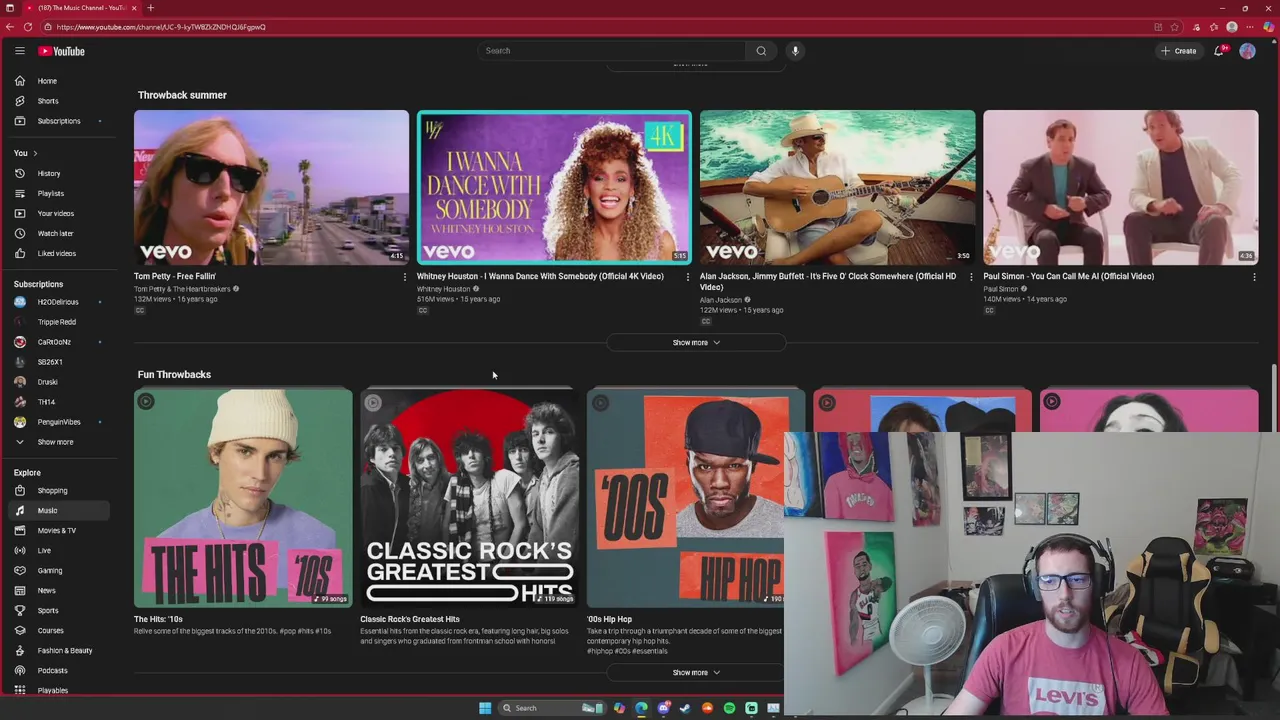Open PenguinVibes subscription channel
Image resolution: width=1280 pixels, height=720 pixels.
(60, 422)
